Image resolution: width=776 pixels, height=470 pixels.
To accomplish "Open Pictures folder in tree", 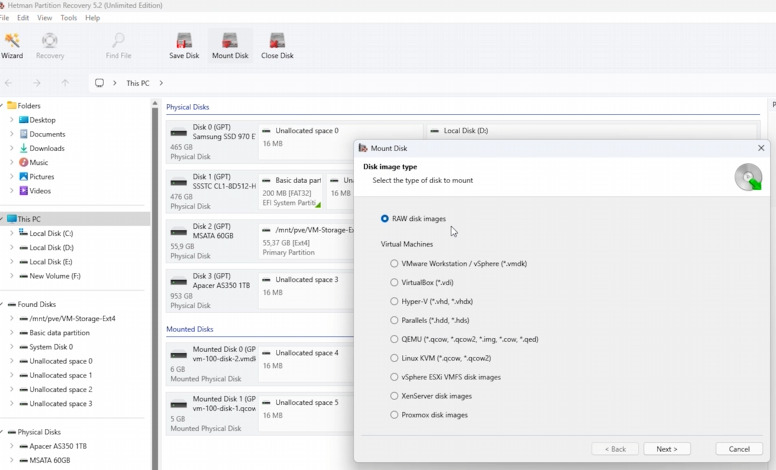I will (x=36, y=177).
